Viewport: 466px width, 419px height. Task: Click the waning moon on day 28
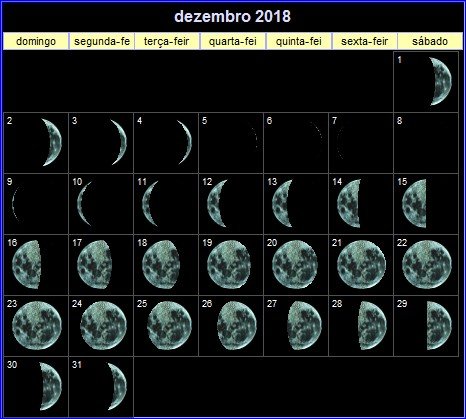tap(373, 325)
